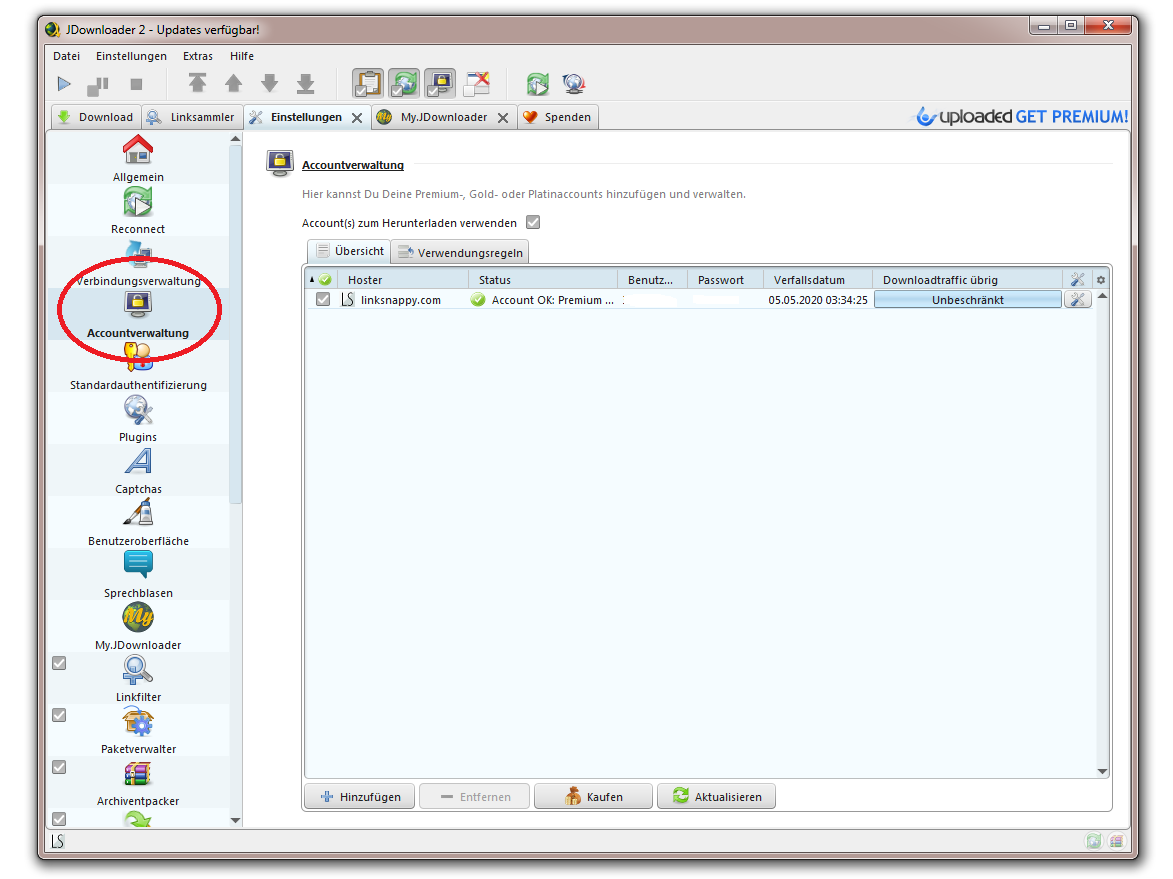The image size is (1173, 879).
Task: Close the My.JDownloader tab
Action: click(x=503, y=118)
